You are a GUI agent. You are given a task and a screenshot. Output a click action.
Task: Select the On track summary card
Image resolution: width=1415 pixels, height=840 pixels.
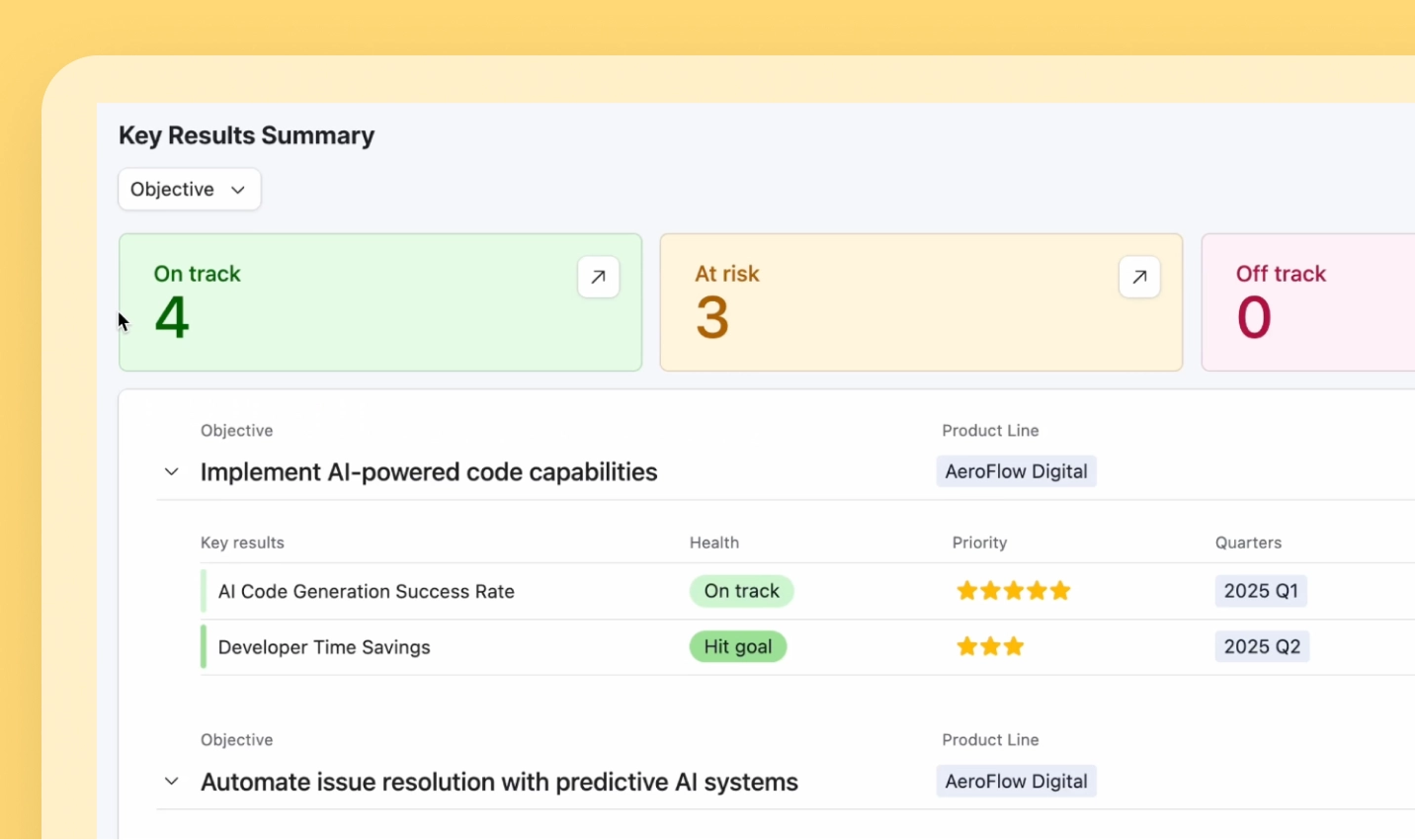[x=380, y=302]
